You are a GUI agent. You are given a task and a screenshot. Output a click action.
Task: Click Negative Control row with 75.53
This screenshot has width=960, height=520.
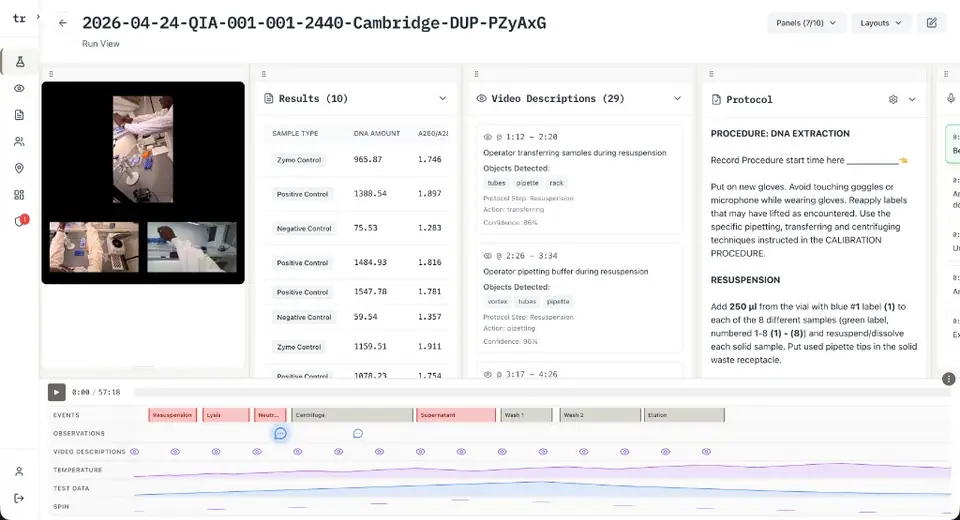357,228
